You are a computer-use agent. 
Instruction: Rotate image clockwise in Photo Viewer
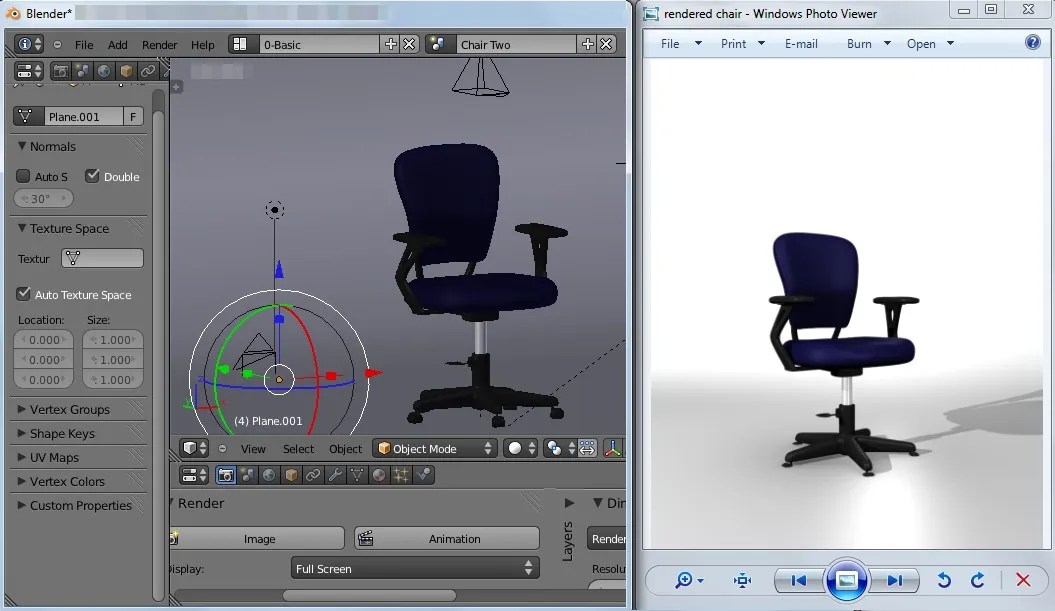(977, 580)
